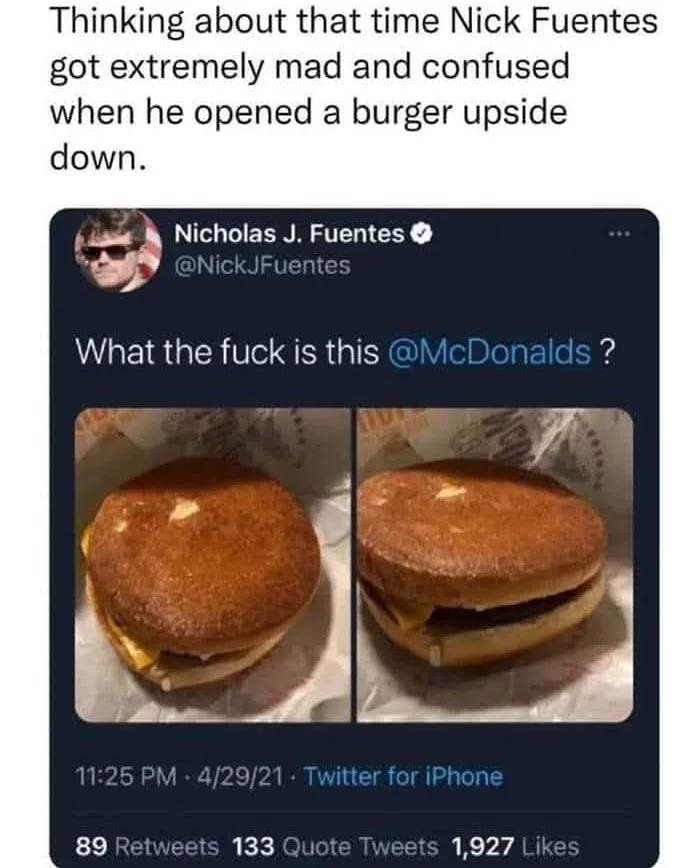695x868 pixels.
Task: Open the sunglasses profile avatar
Action: tap(118, 251)
